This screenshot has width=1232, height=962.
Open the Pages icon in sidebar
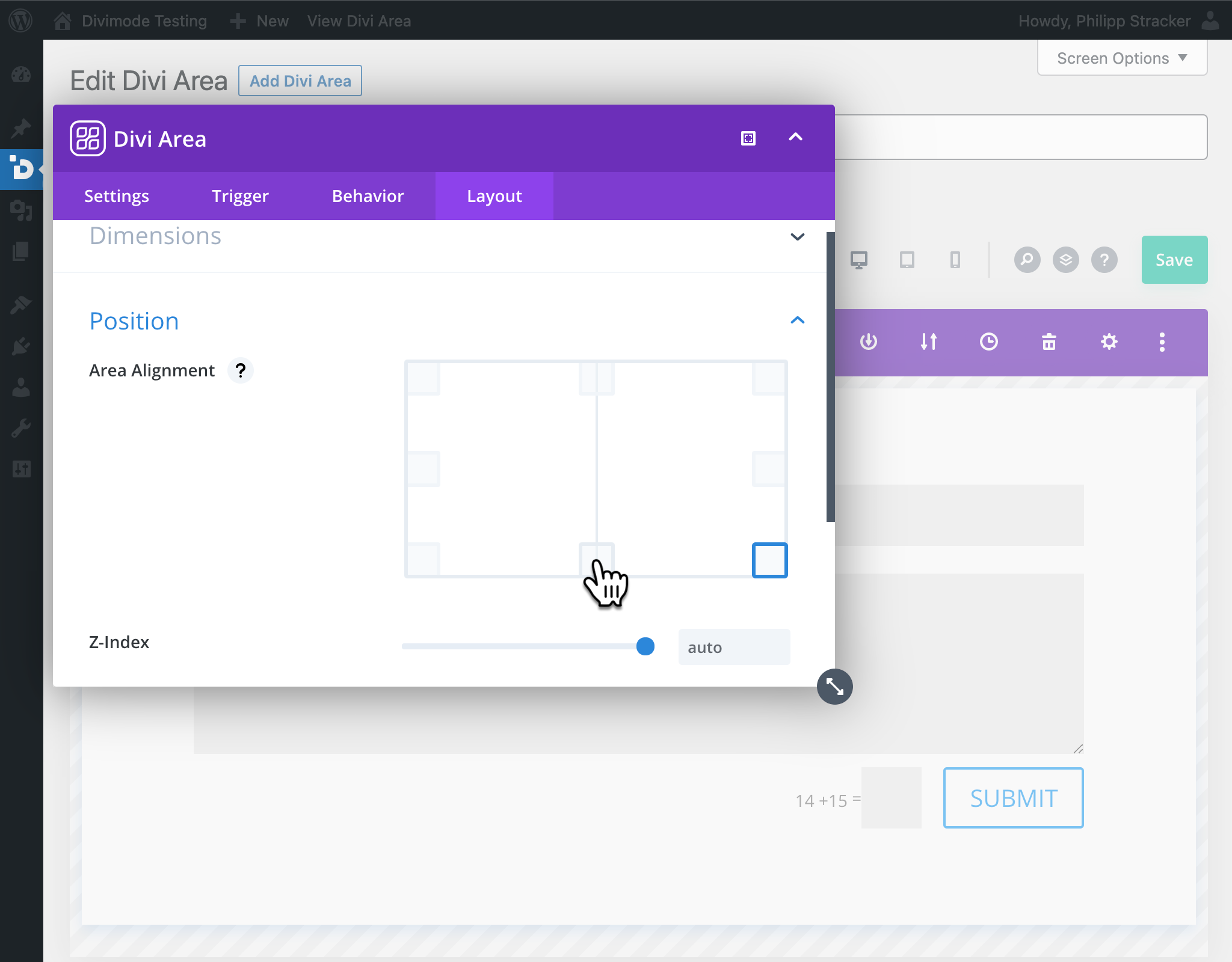point(21,251)
